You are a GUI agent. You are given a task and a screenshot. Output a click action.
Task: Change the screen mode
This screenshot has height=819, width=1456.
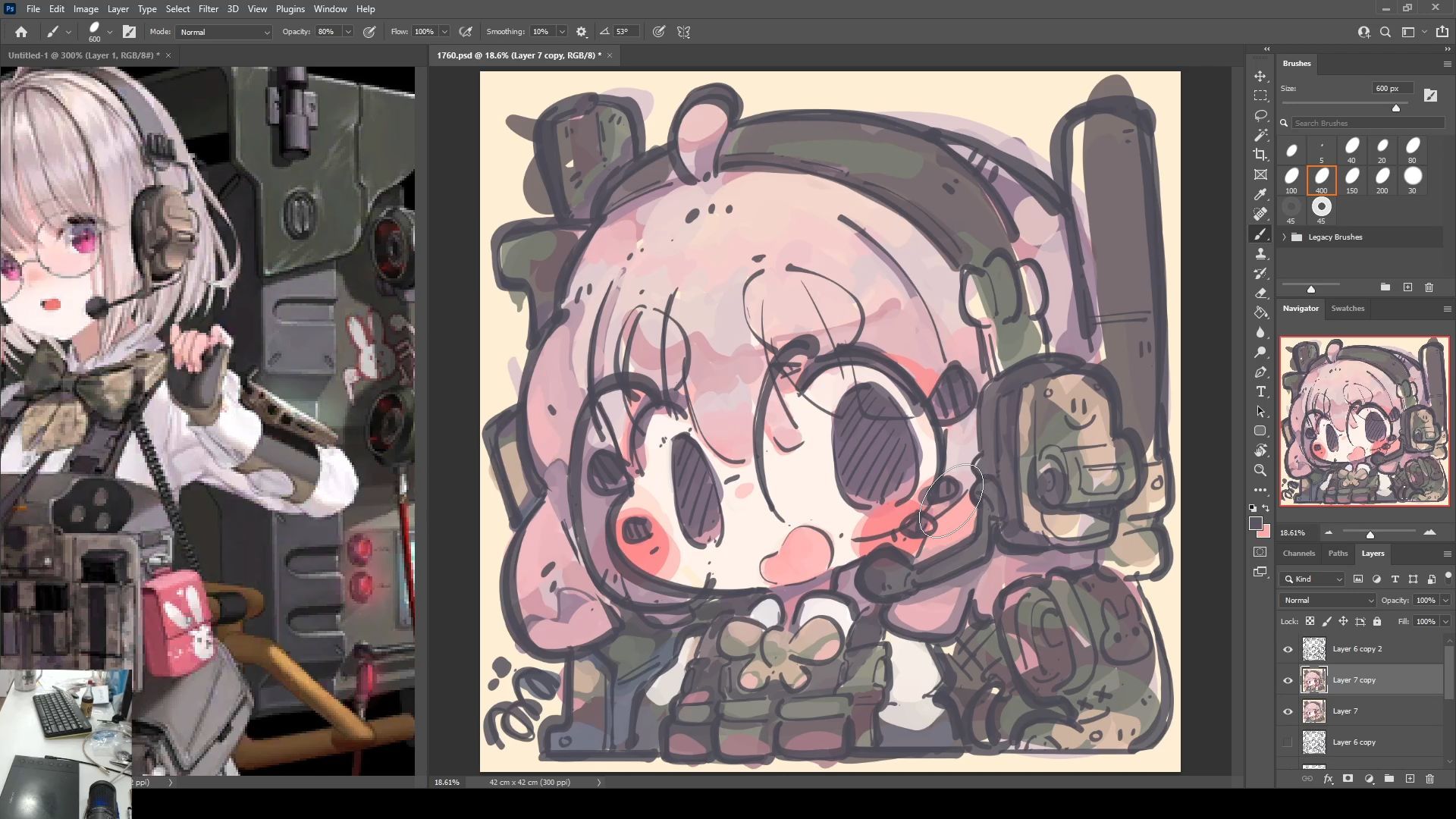tap(1260, 573)
